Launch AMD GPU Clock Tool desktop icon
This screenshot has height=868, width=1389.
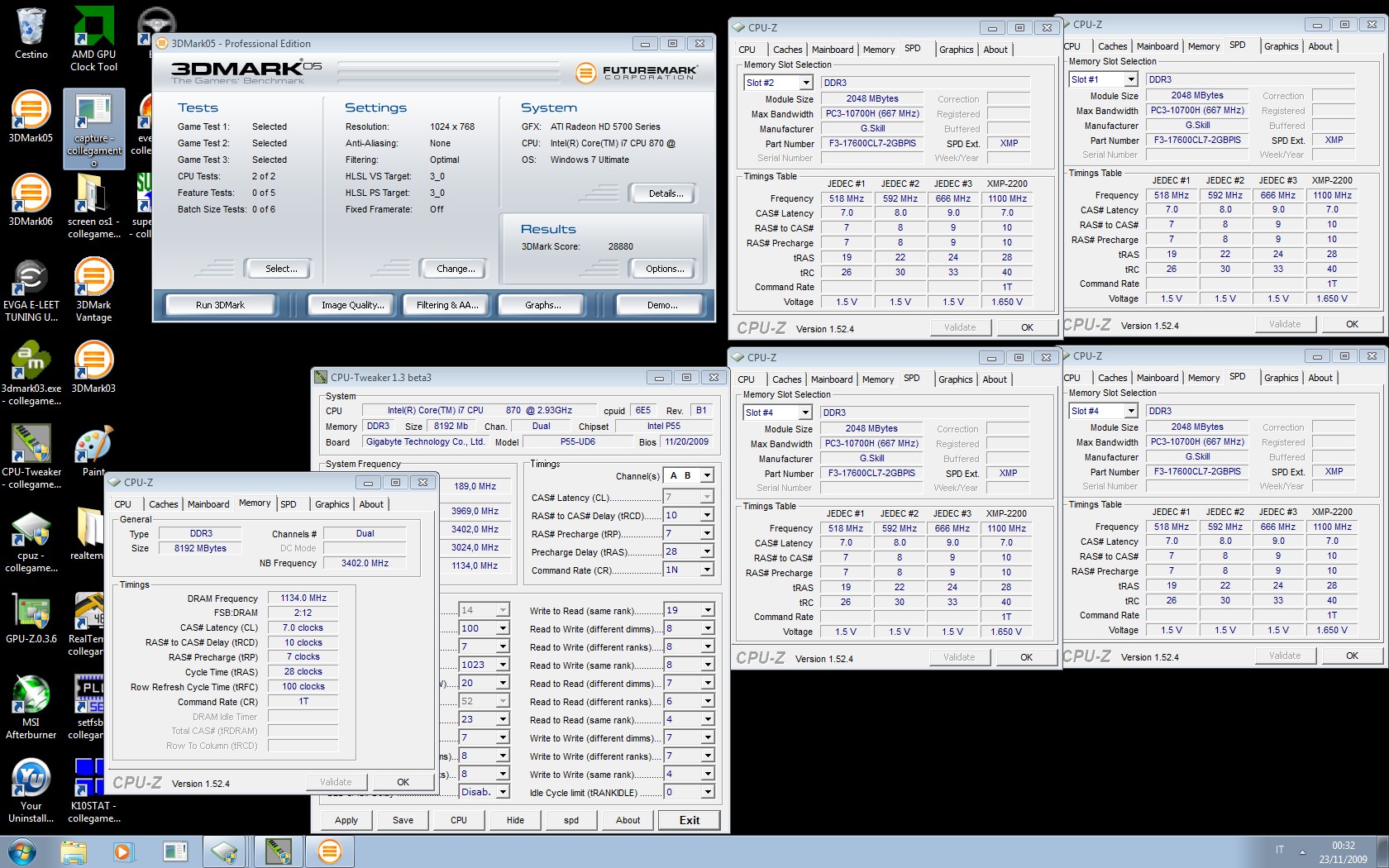coord(93,38)
